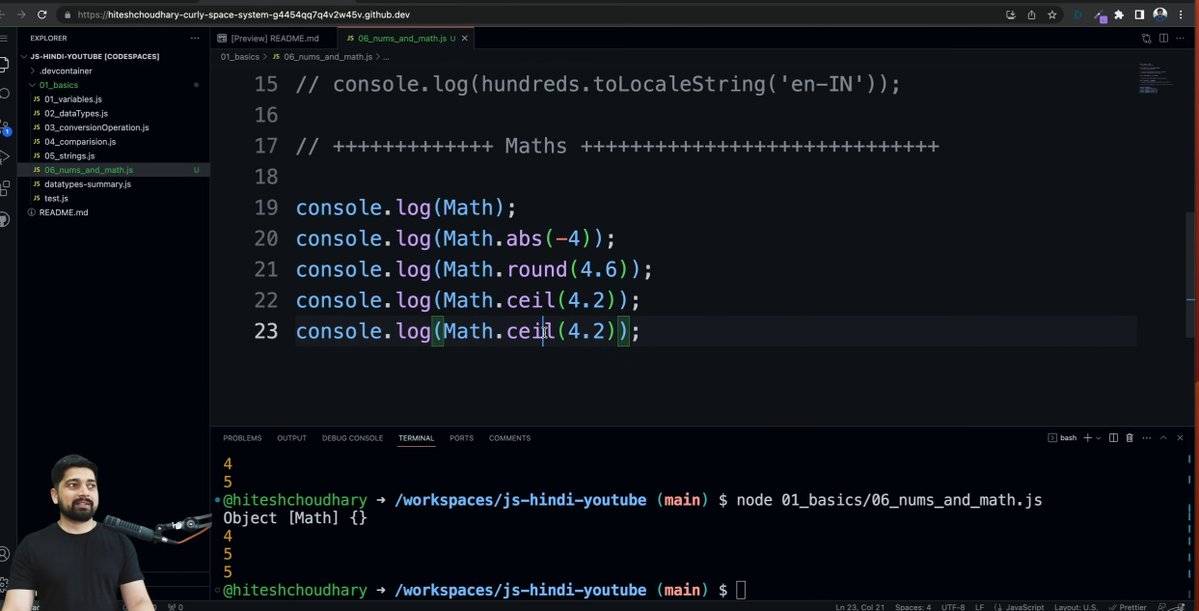Reload the page in the browser
The image size is (1199, 611).
click(40, 15)
